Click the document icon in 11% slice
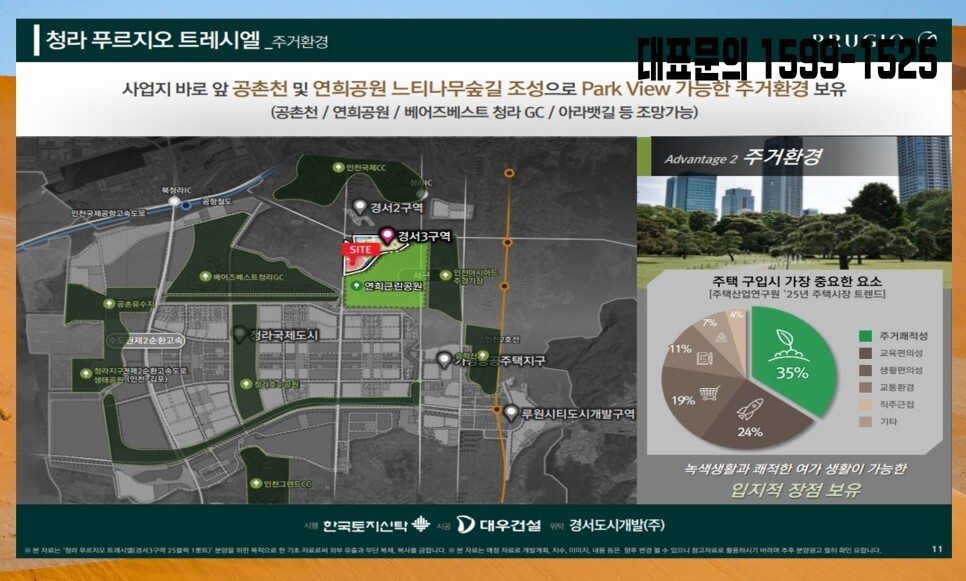 [x=705, y=358]
